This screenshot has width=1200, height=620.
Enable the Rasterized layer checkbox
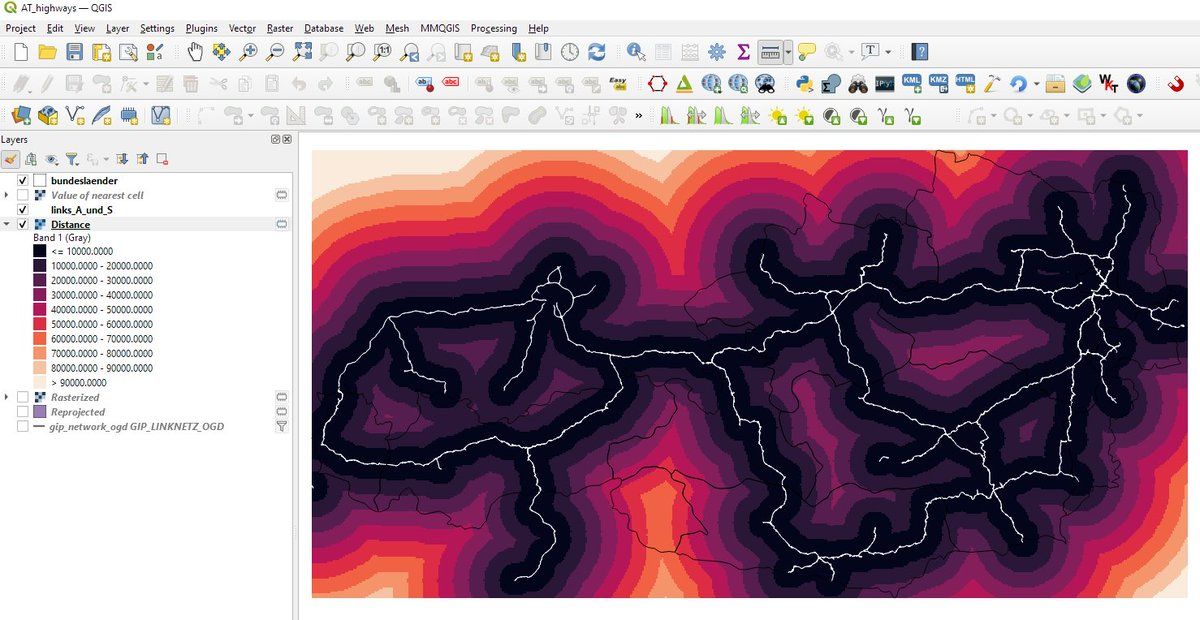[x=23, y=397]
